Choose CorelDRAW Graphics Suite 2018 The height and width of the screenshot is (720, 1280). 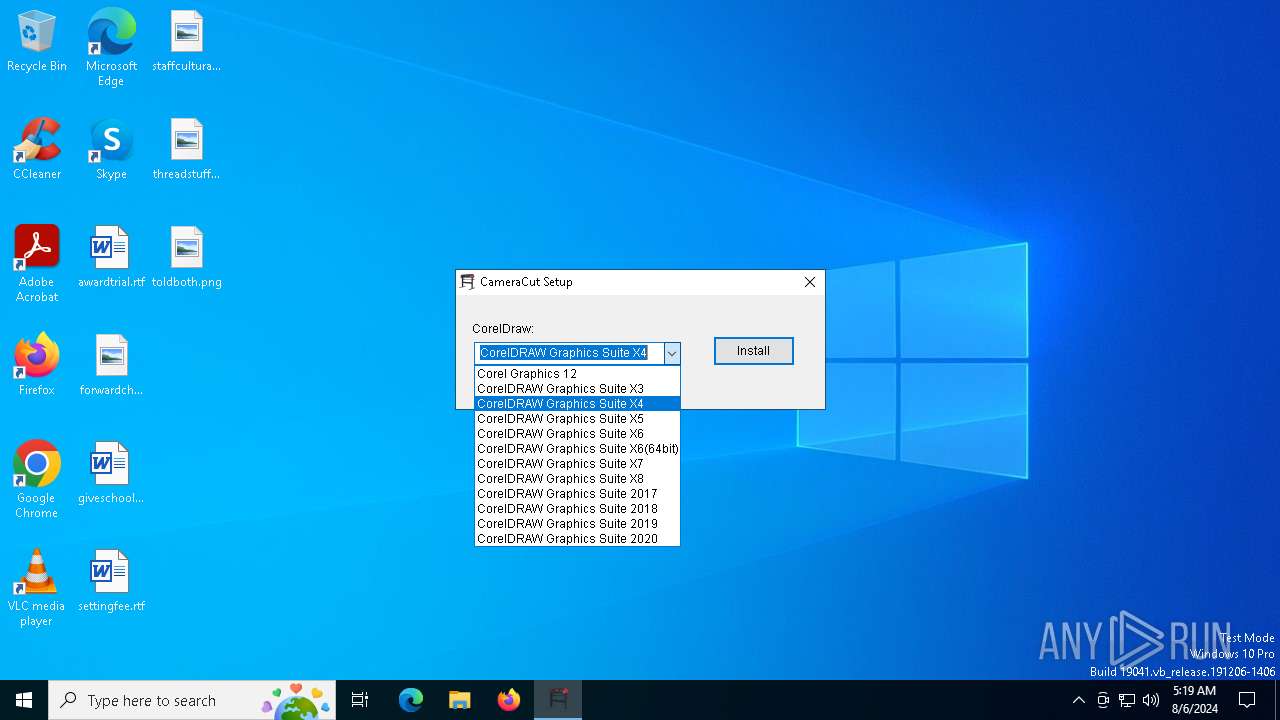pyautogui.click(x=577, y=509)
